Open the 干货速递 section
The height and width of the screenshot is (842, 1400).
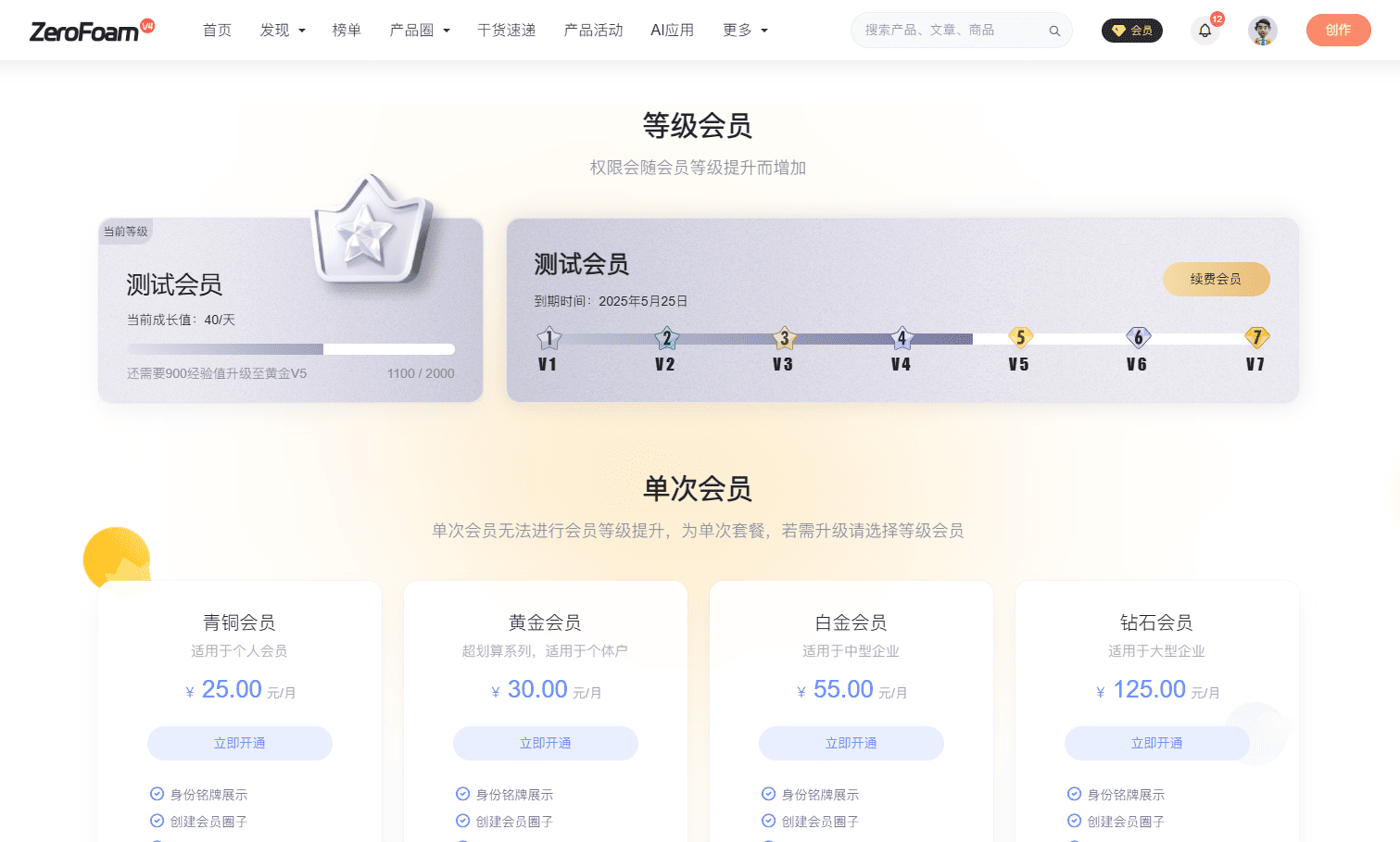coord(506,30)
